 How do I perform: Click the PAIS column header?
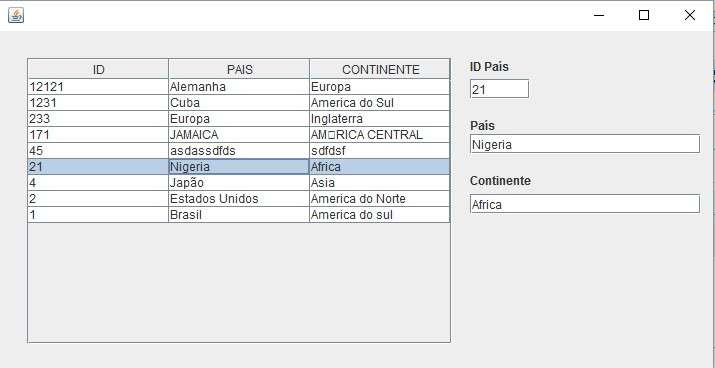point(239,69)
